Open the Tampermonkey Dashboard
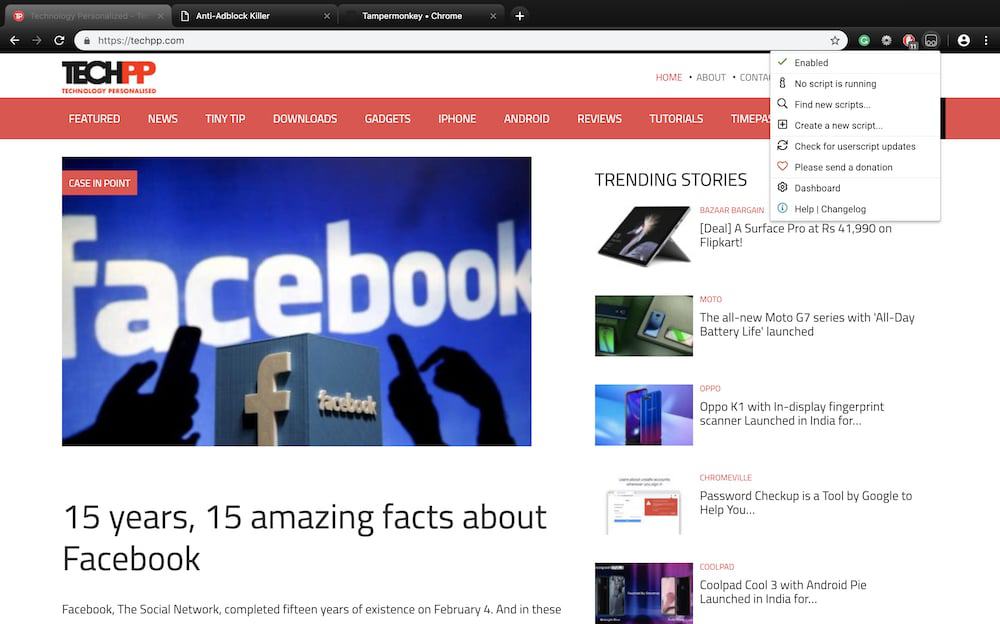This screenshot has height=624, width=1000. coord(855,188)
